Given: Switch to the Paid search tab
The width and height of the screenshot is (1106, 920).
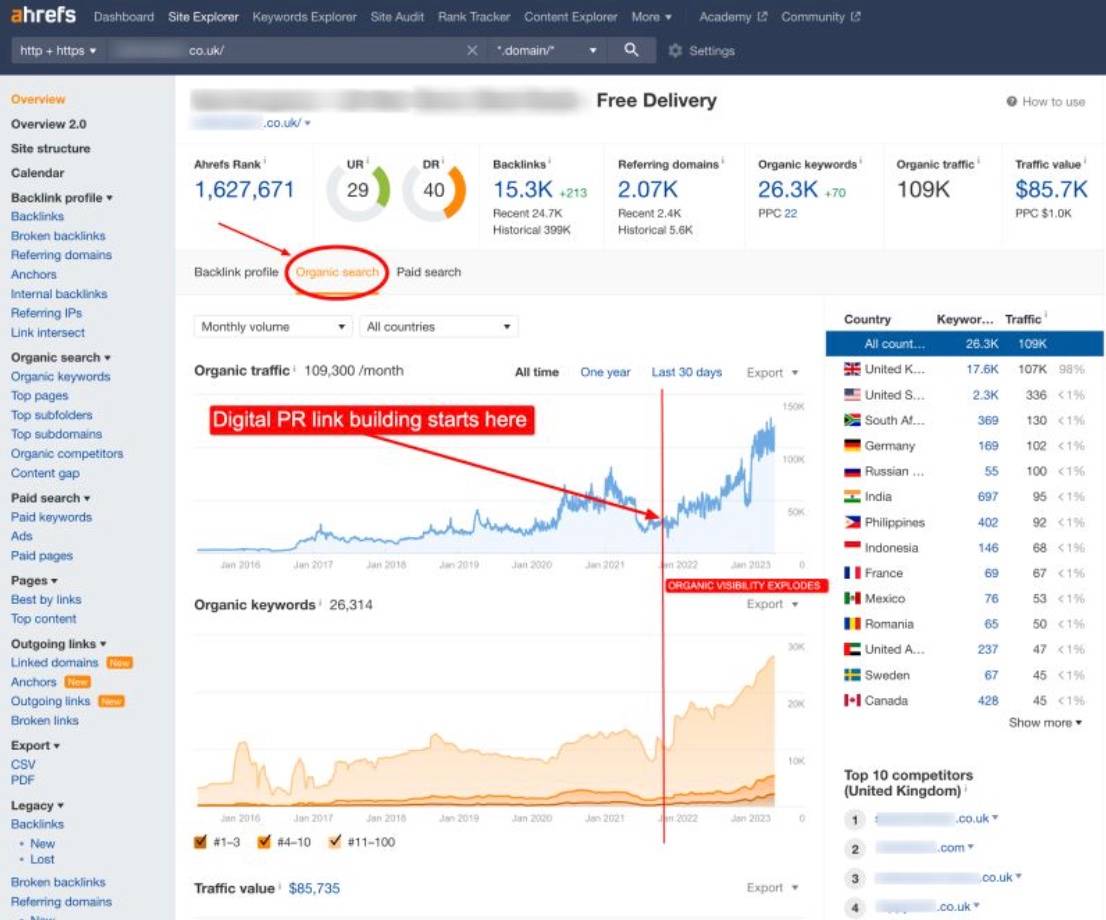Looking at the screenshot, I should click(428, 272).
